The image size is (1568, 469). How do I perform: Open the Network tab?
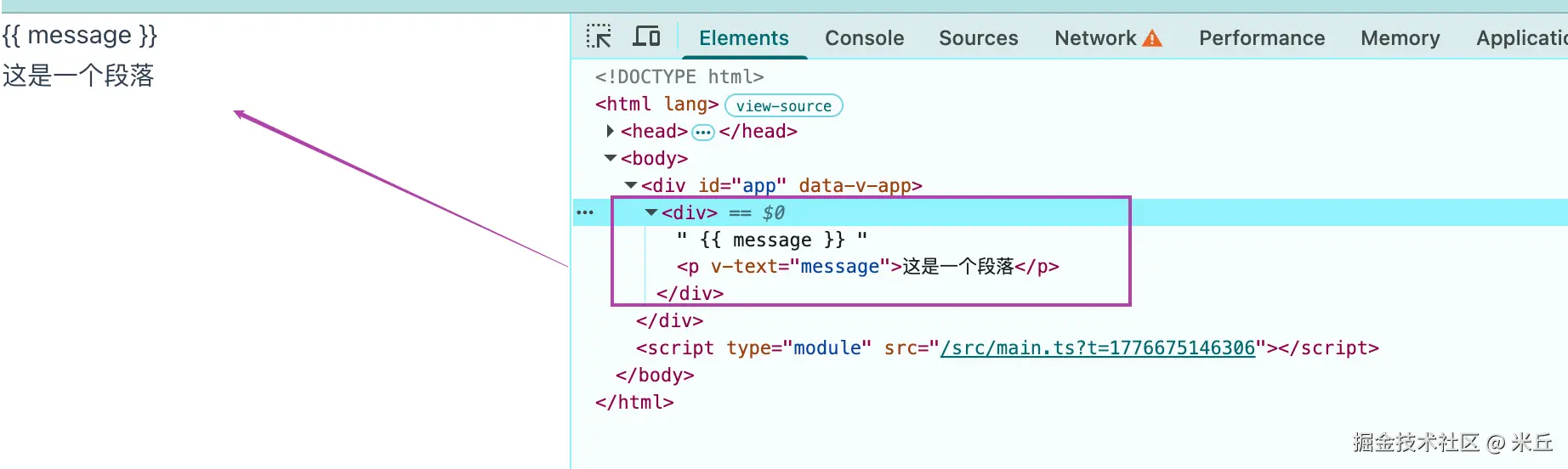coord(1095,38)
